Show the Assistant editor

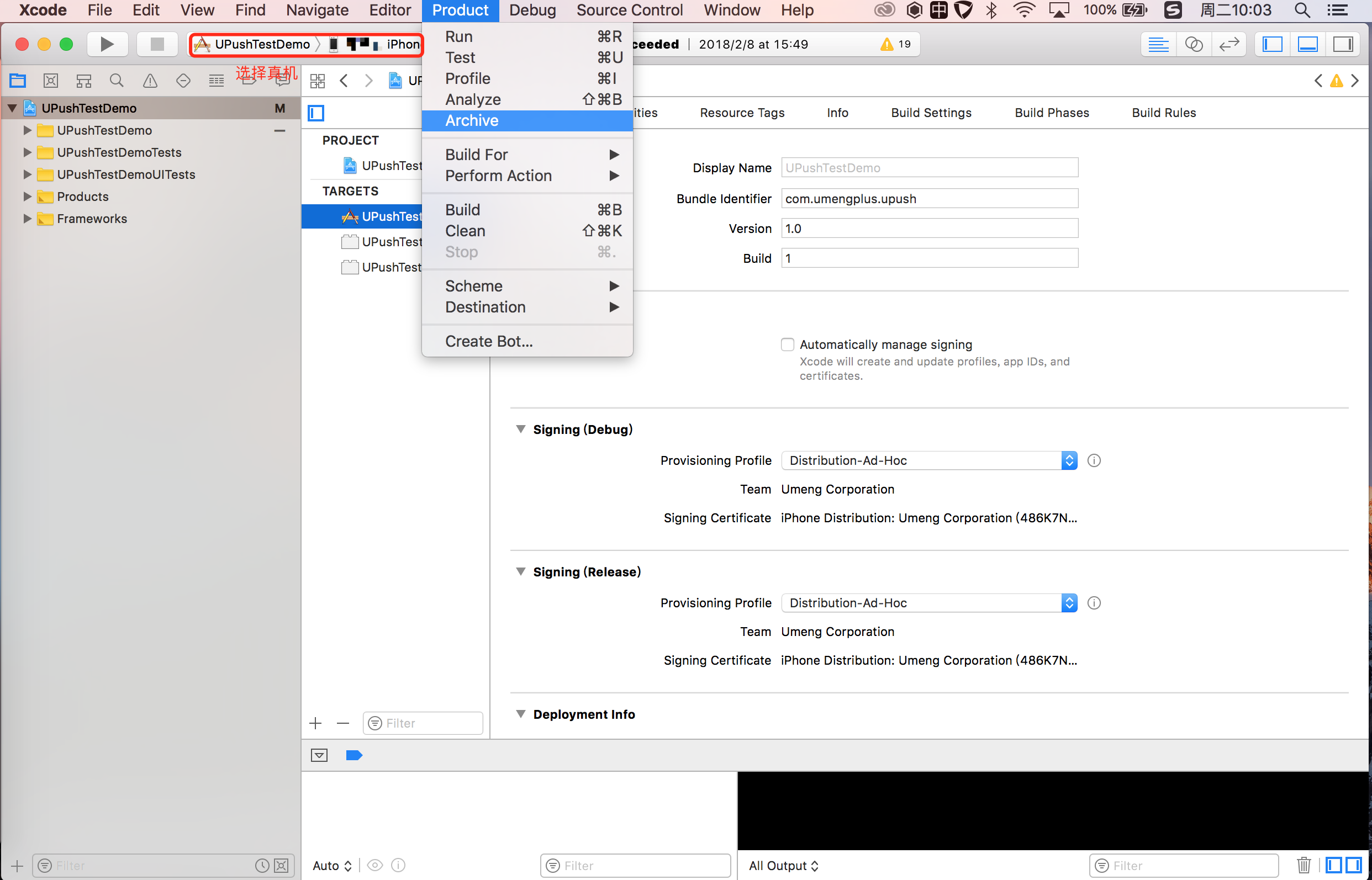(1194, 44)
